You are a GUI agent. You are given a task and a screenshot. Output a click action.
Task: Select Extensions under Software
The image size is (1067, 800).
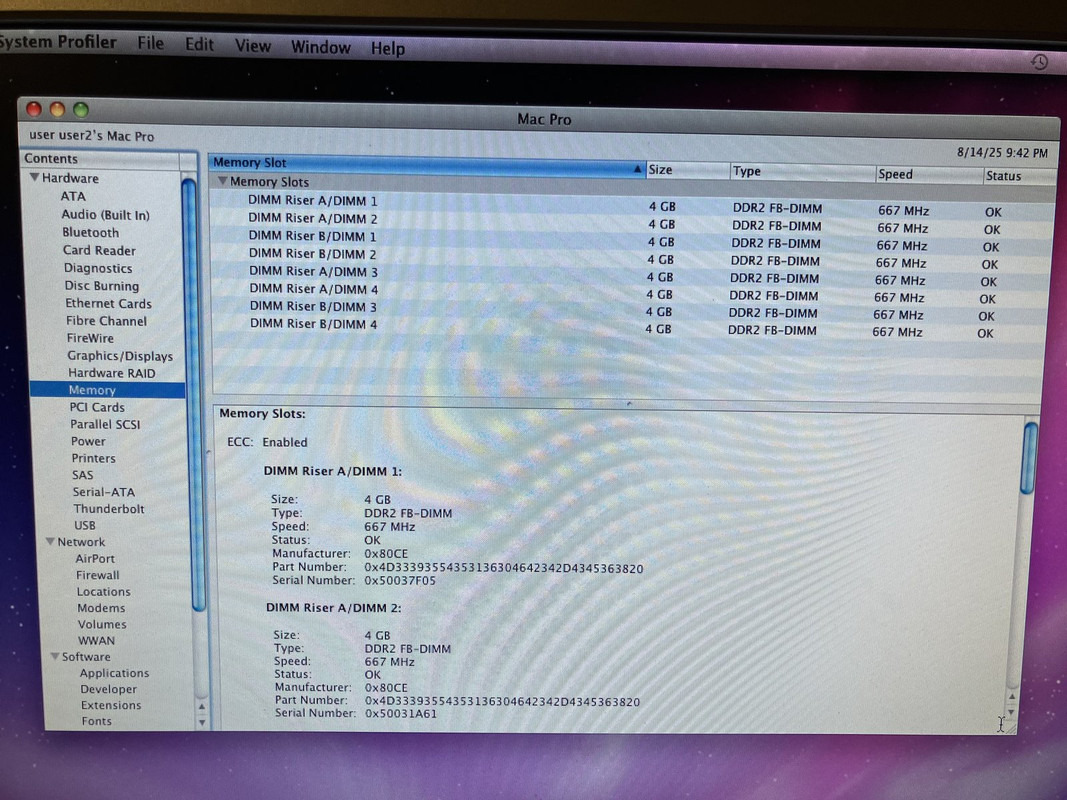coord(111,705)
